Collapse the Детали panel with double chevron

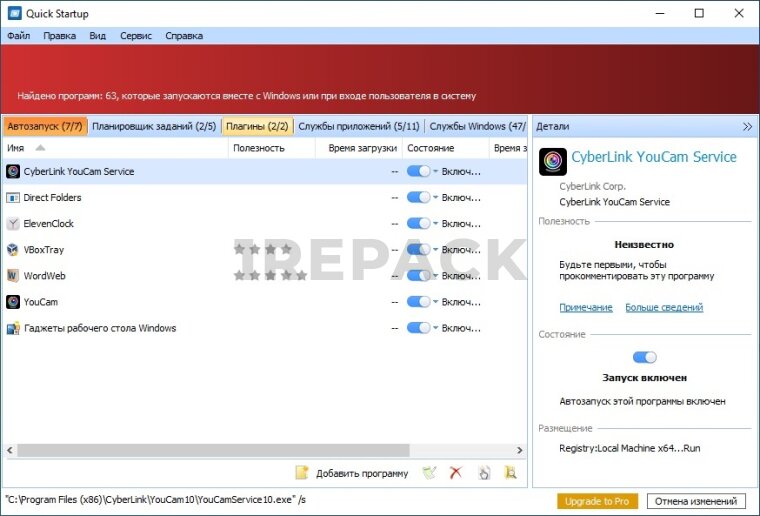coord(747,127)
